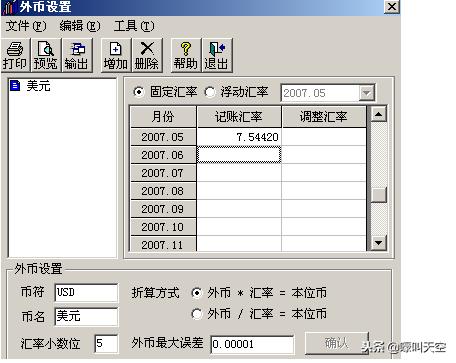The height and width of the screenshot is (363, 456).
Task: Close the 外币设置 window
Action: pyautogui.click(x=392, y=7)
